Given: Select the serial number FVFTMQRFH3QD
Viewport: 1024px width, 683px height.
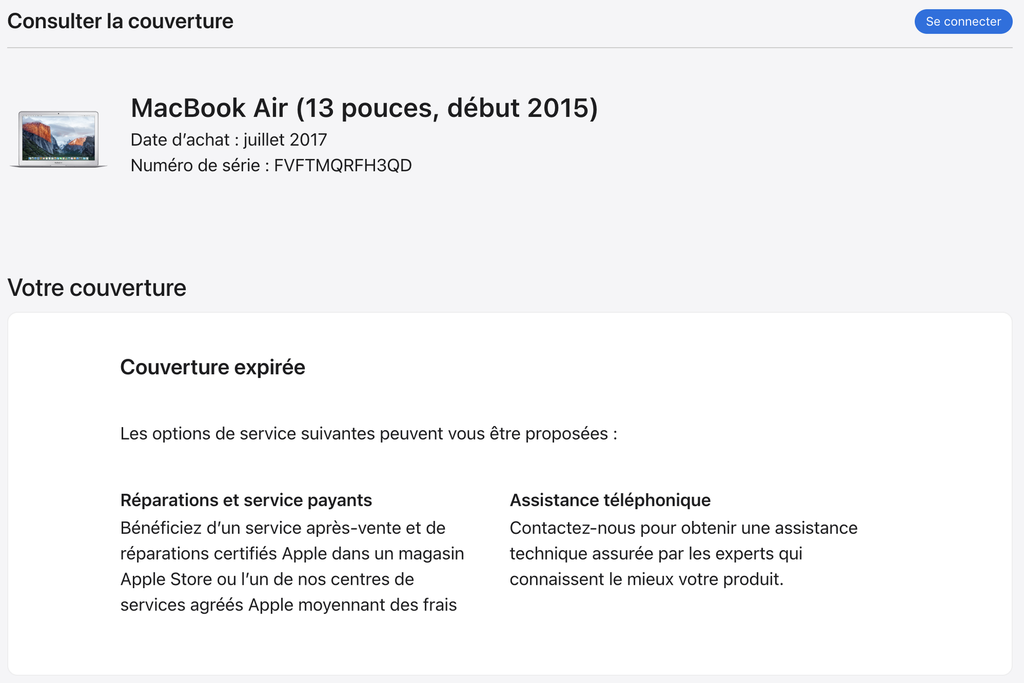Looking at the screenshot, I should pyautogui.click(x=343, y=165).
